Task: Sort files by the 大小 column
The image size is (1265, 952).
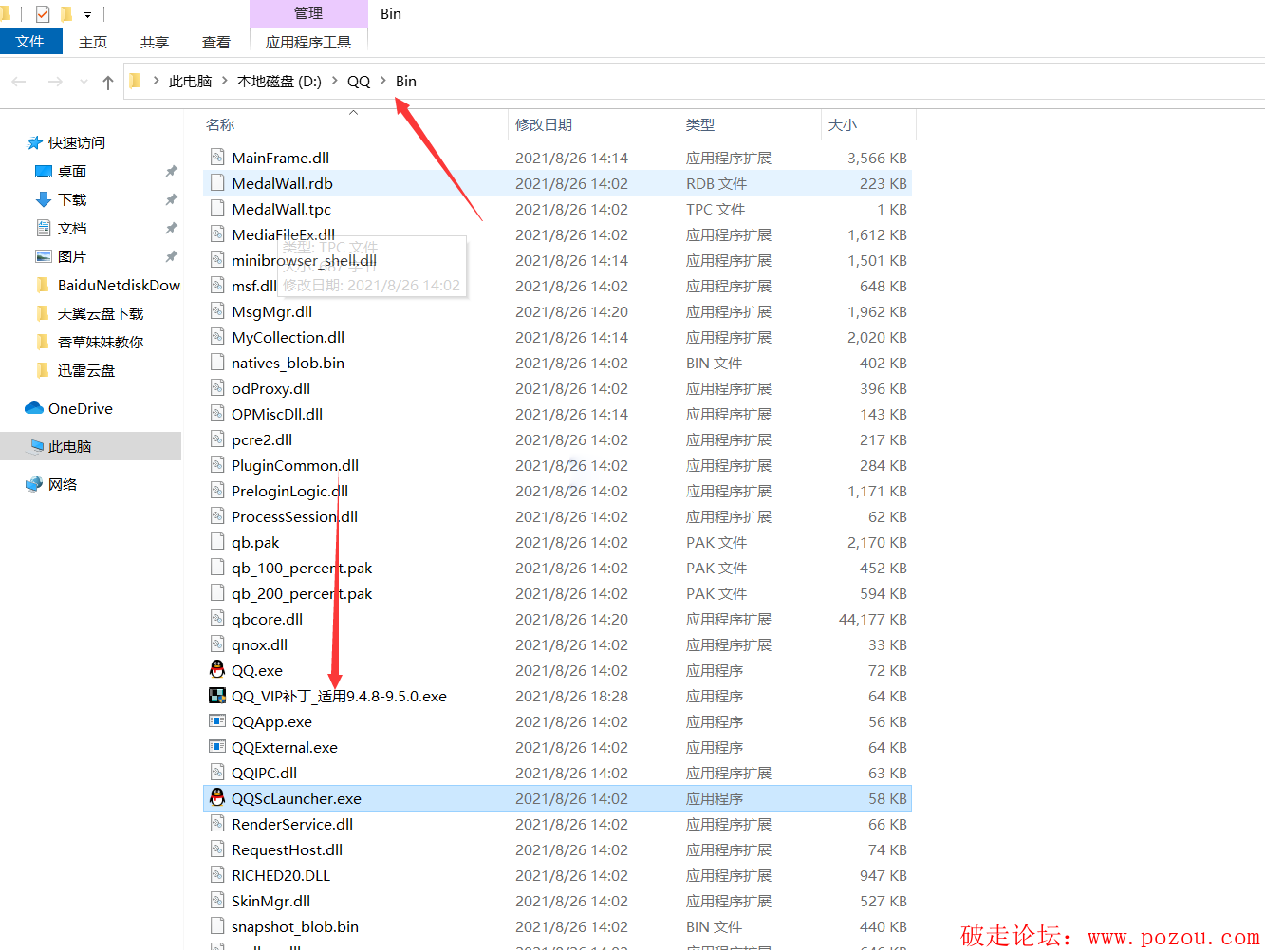Action: (x=843, y=125)
